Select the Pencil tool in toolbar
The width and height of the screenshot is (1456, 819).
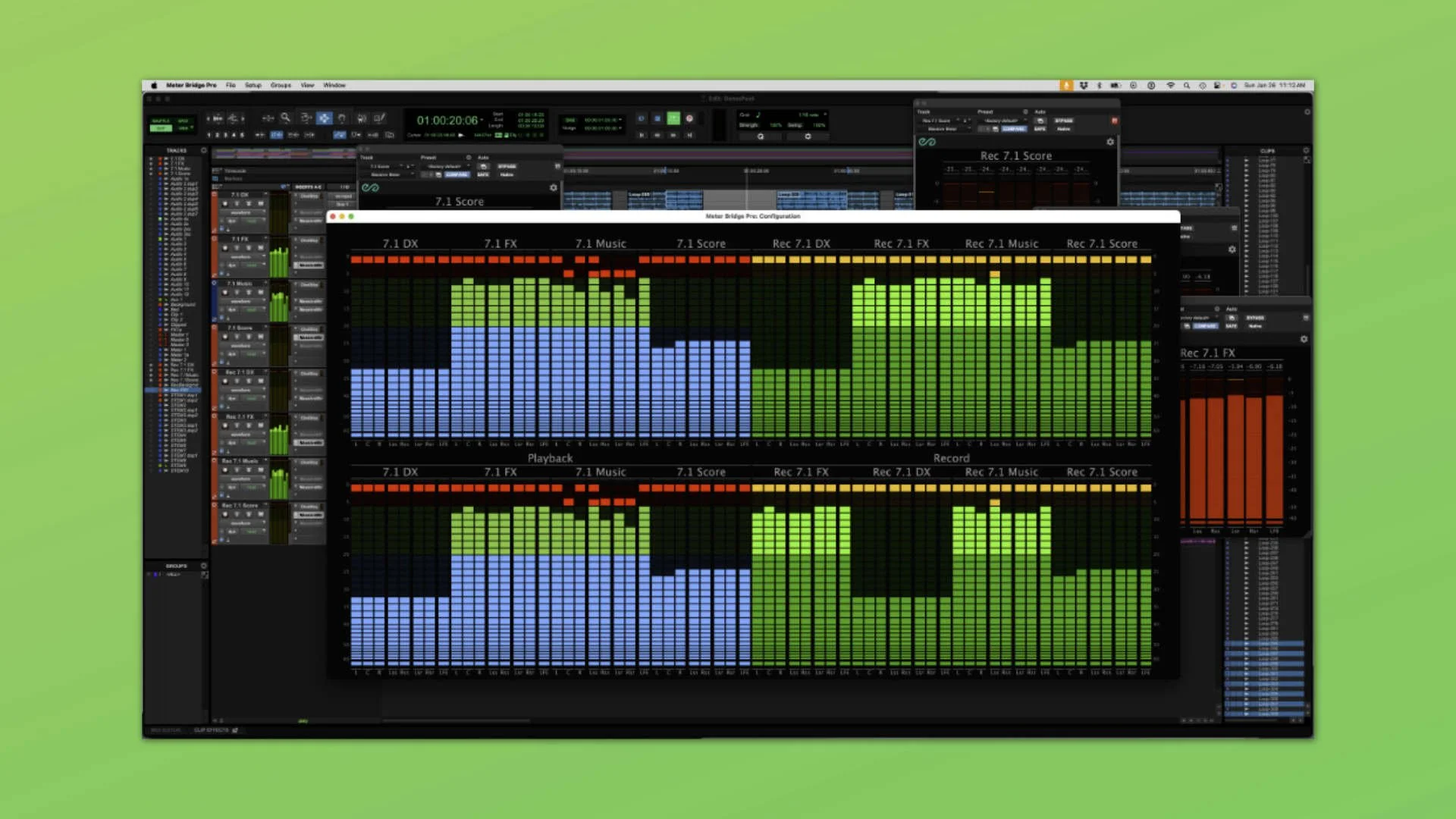pyautogui.click(x=380, y=118)
